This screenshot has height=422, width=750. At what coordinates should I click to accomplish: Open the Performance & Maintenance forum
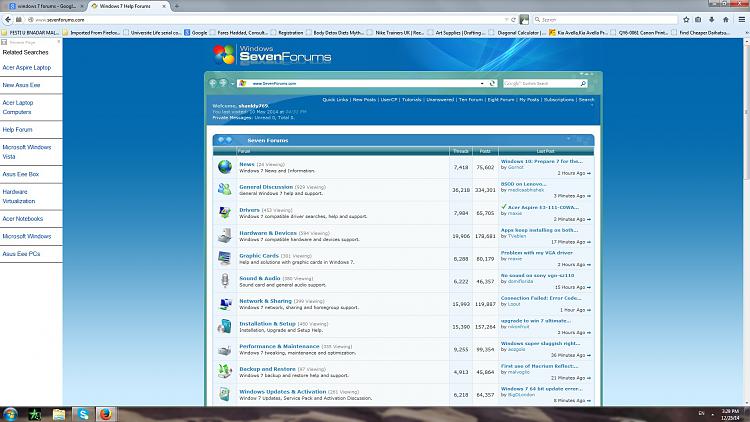(x=279, y=346)
